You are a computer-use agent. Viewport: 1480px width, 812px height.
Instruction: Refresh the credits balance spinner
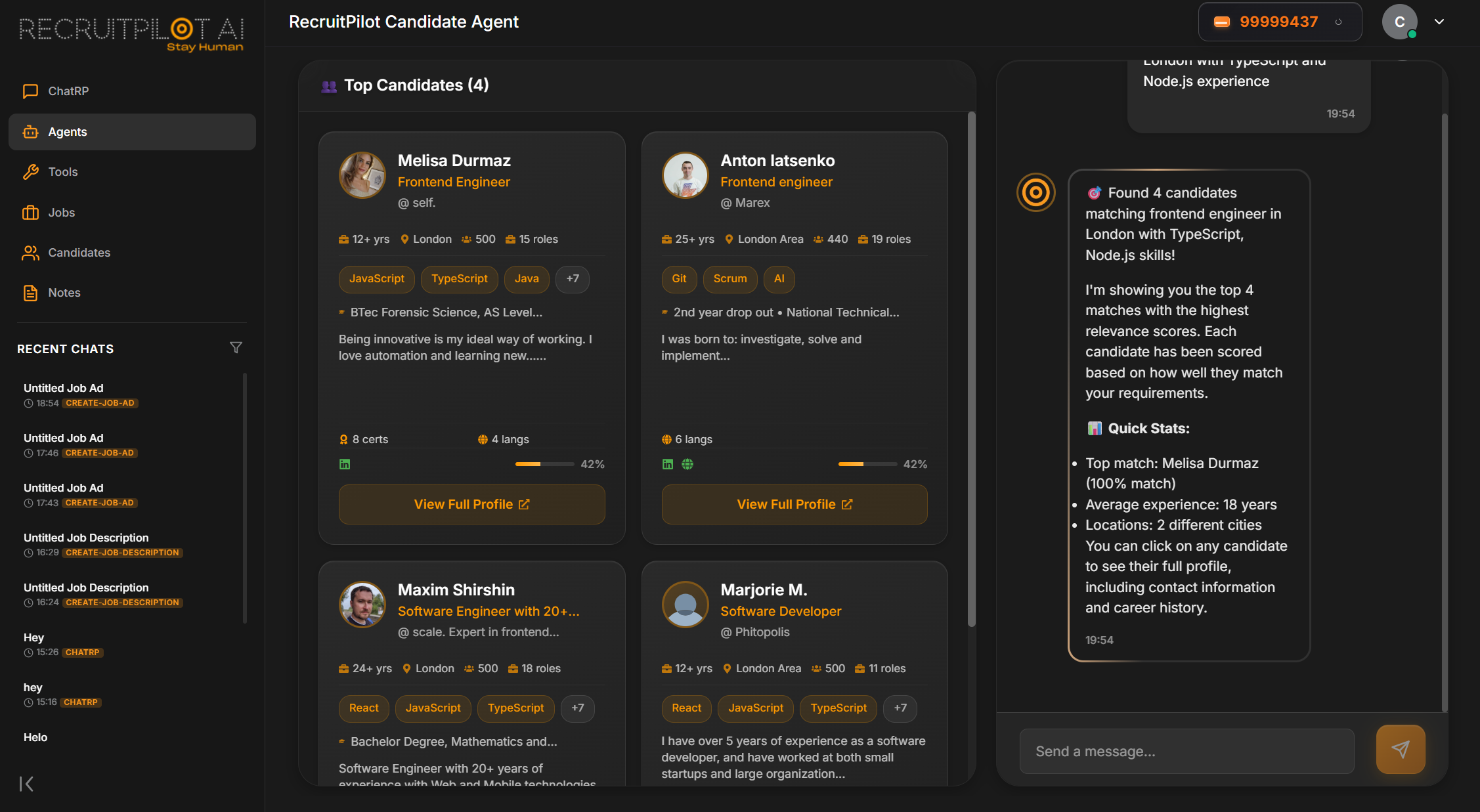(1338, 22)
